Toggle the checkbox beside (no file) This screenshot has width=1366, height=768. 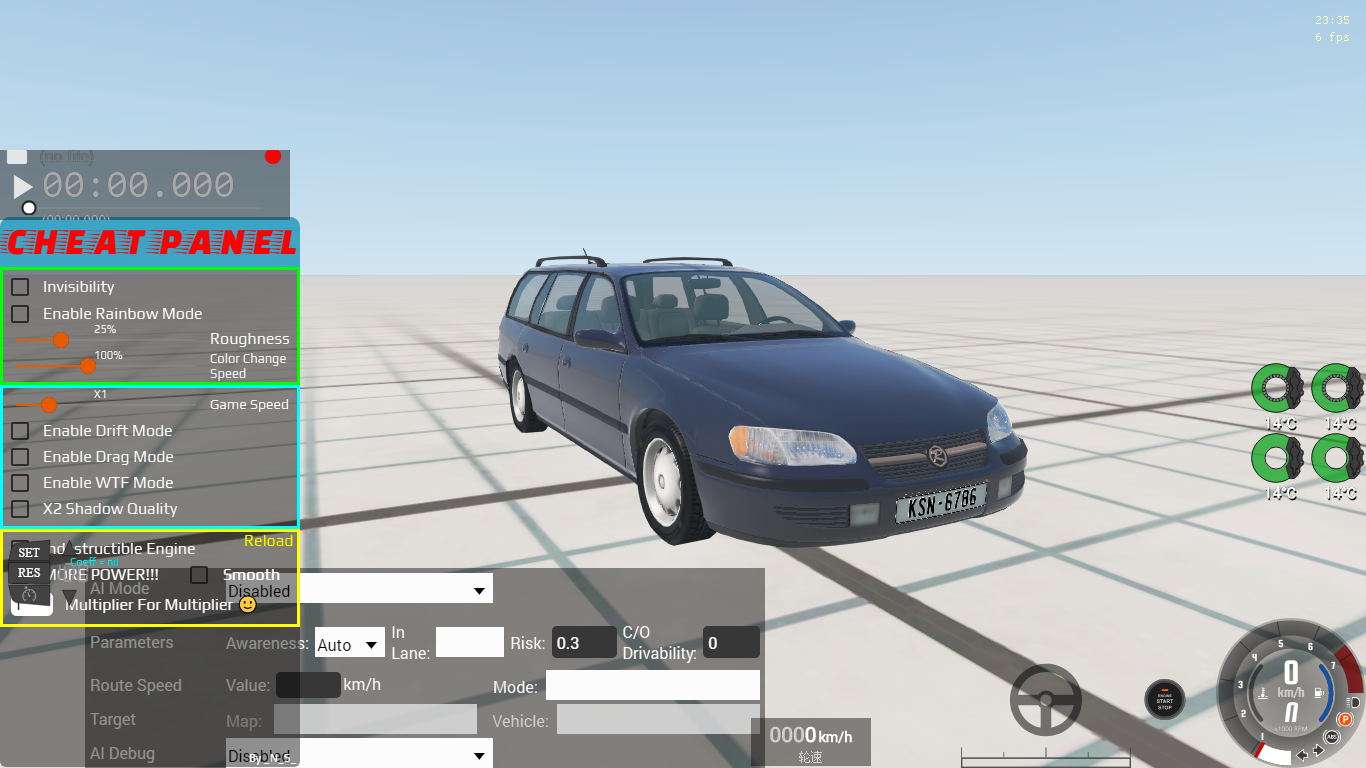point(17,156)
